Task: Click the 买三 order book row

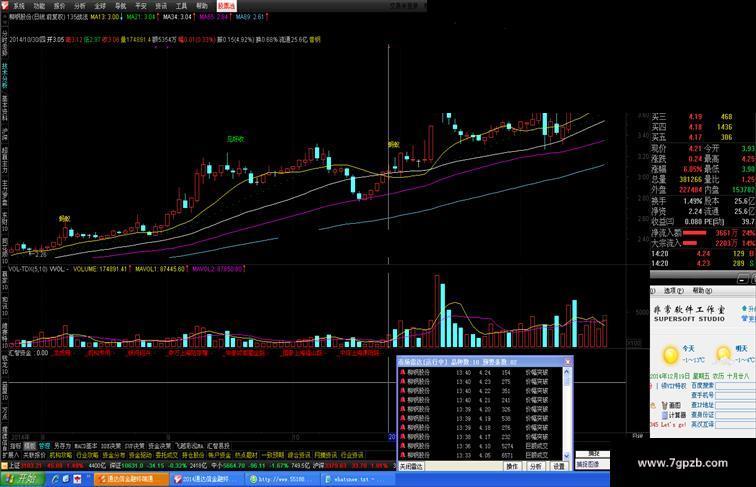Action: coord(692,117)
